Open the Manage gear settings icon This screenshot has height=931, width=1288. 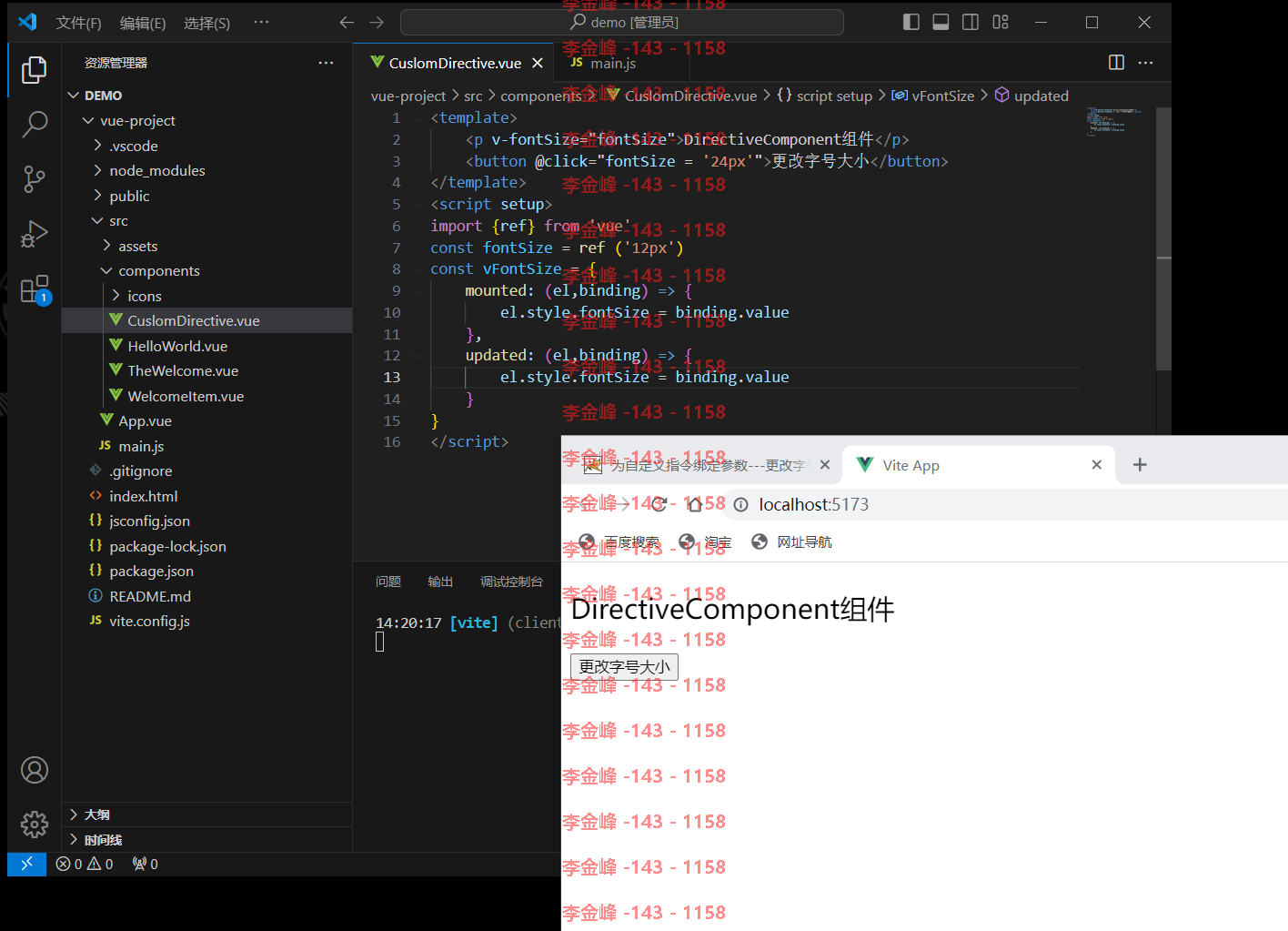pyautogui.click(x=35, y=825)
